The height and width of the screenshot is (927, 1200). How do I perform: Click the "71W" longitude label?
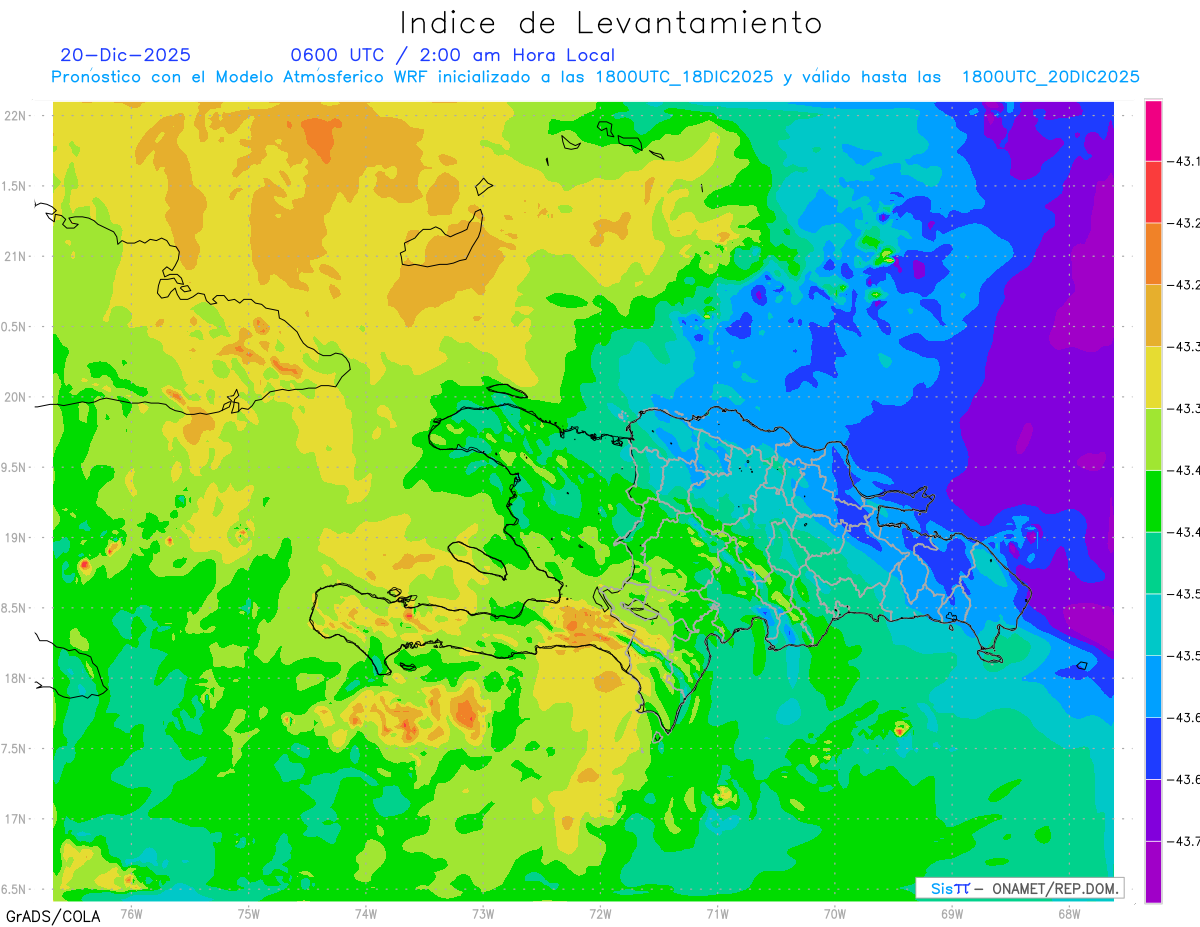pyautogui.click(x=717, y=913)
